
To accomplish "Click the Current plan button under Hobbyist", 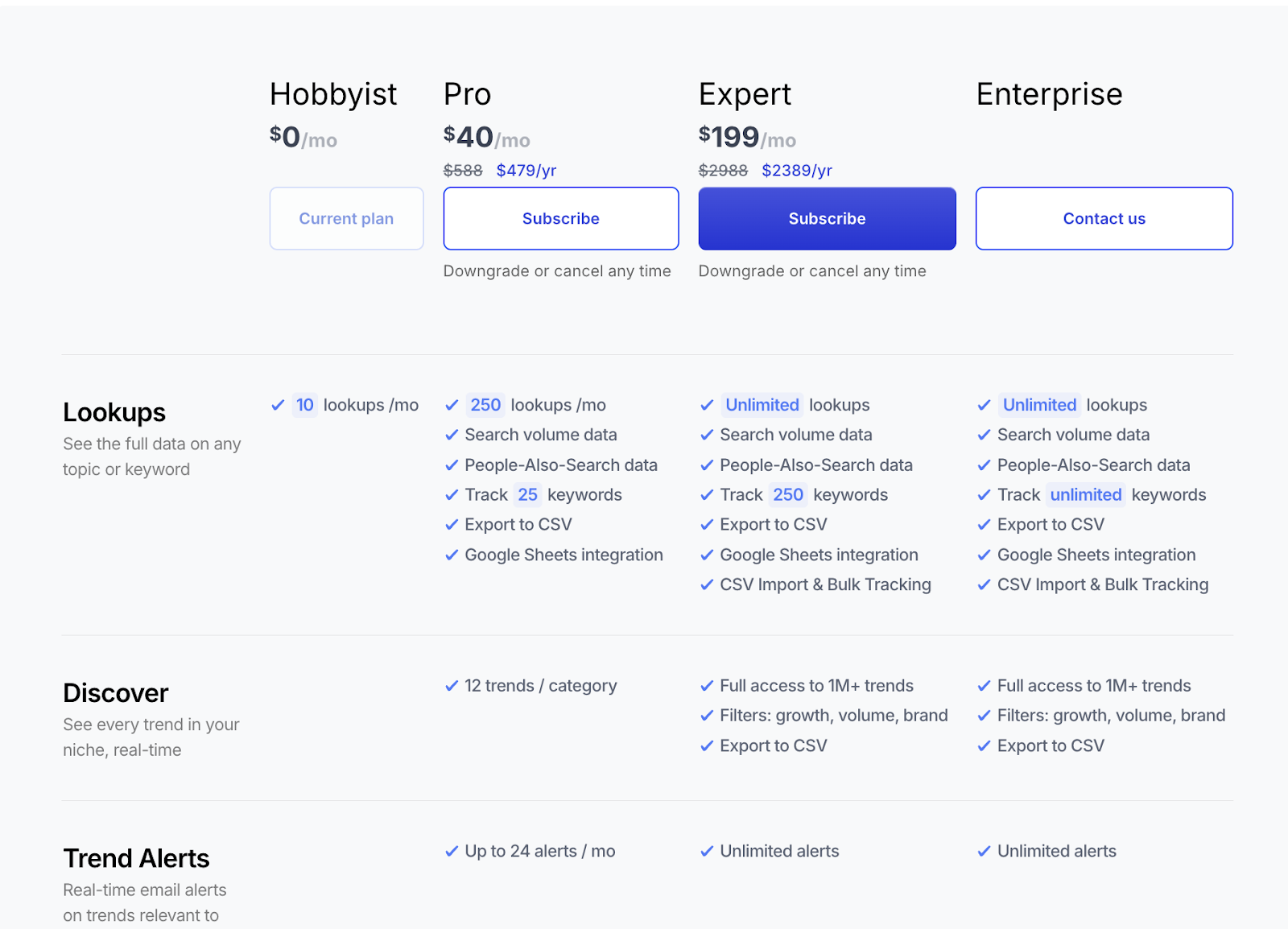I will coord(346,218).
